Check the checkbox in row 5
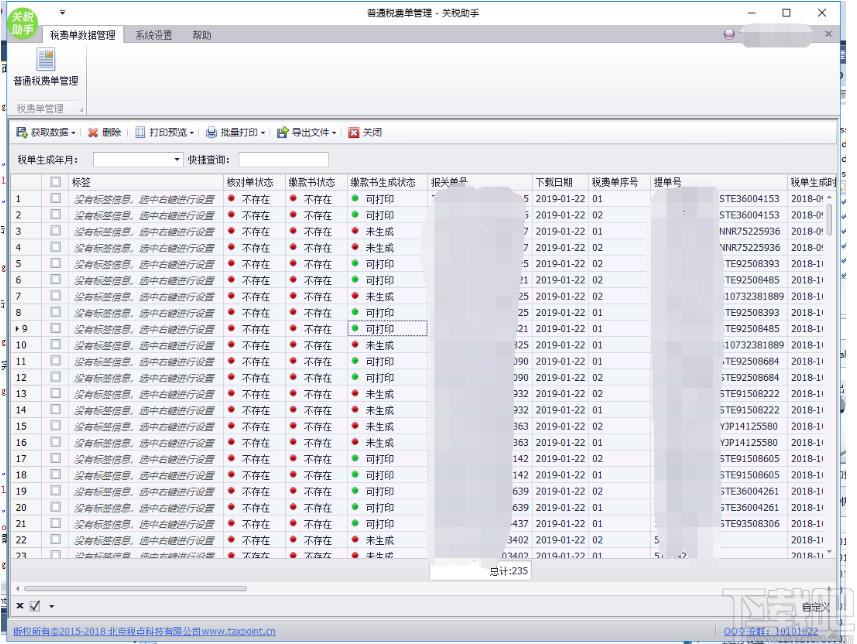Screen dimensions: 857x644 point(55,264)
